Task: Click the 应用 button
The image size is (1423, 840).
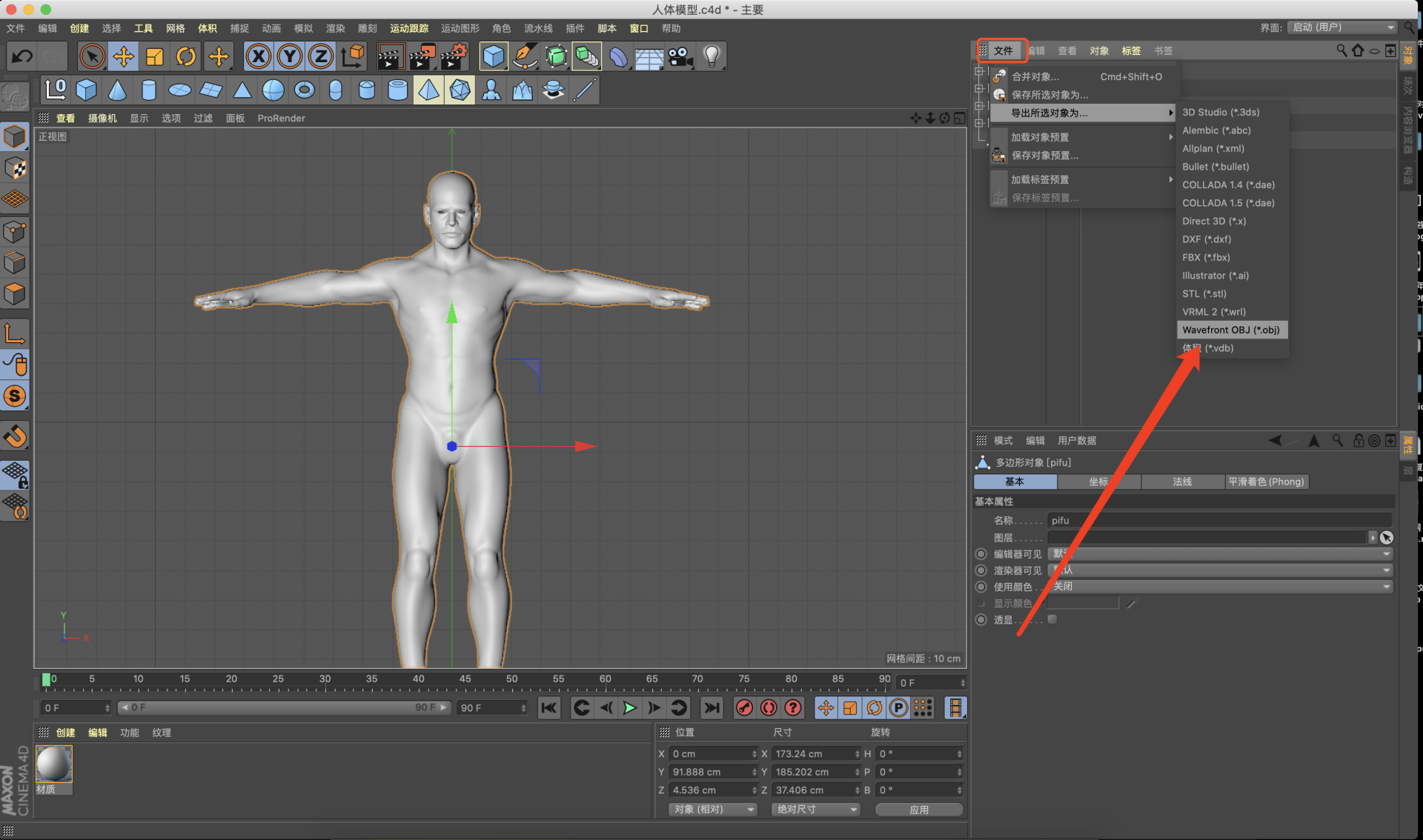Action: coord(919,810)
